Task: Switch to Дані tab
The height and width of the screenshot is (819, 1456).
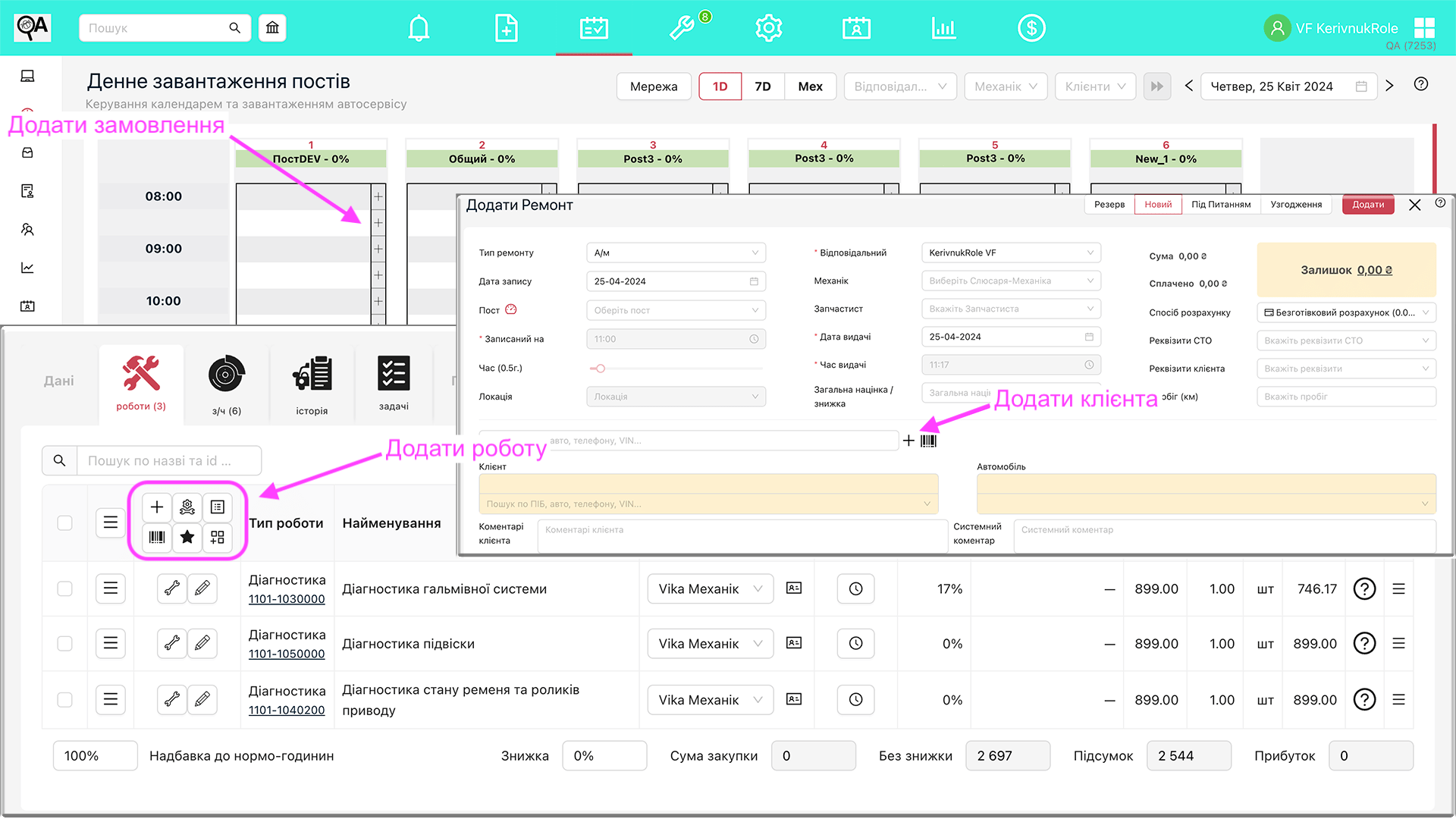Action: [x=58, y=381]
